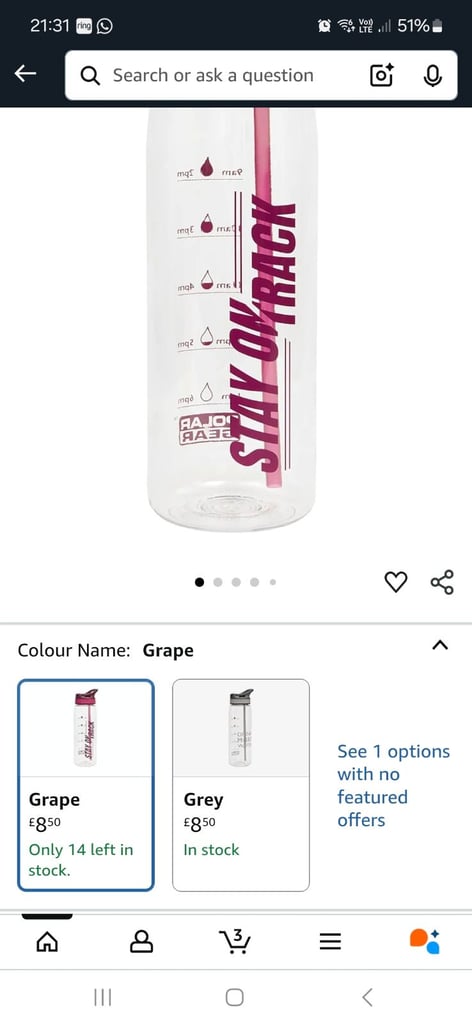Tap the share icon
Image resolution: width=472 pixels, height=1024 pixels.
coord(442,581)
